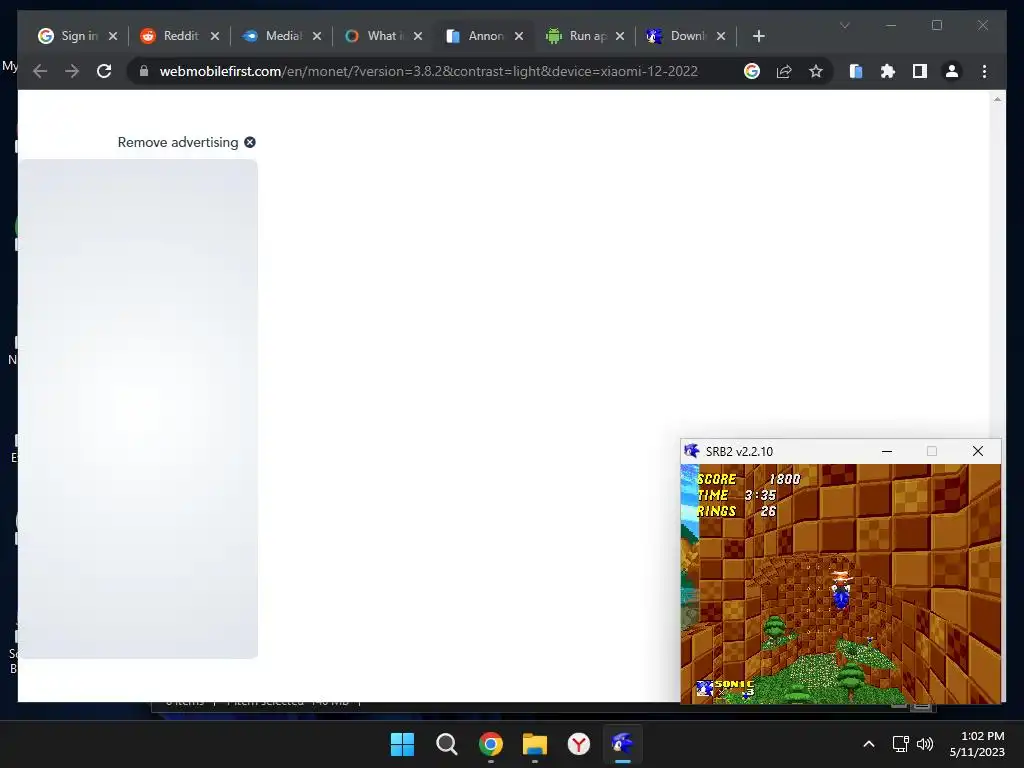1024x768 pixels.
Task: Click the scrollbar up arrow
Action: 997,99
